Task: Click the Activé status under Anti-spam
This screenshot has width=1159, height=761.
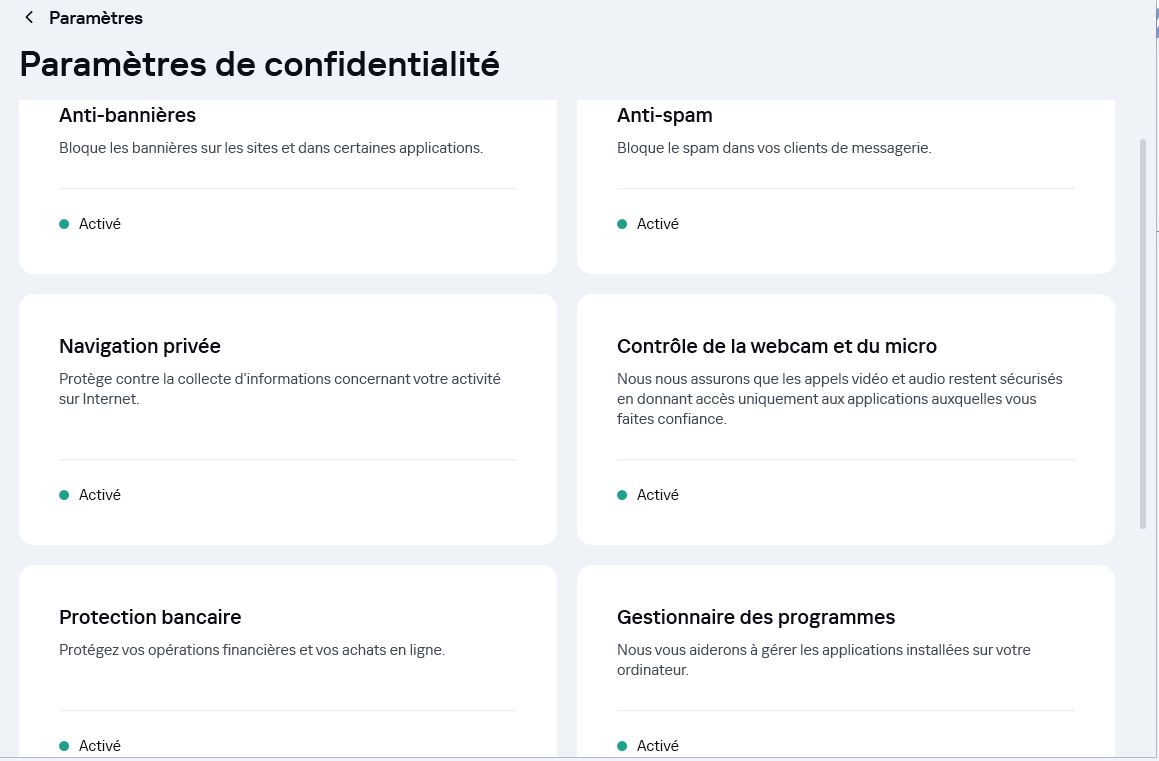Action: click(x=658, y=224)
